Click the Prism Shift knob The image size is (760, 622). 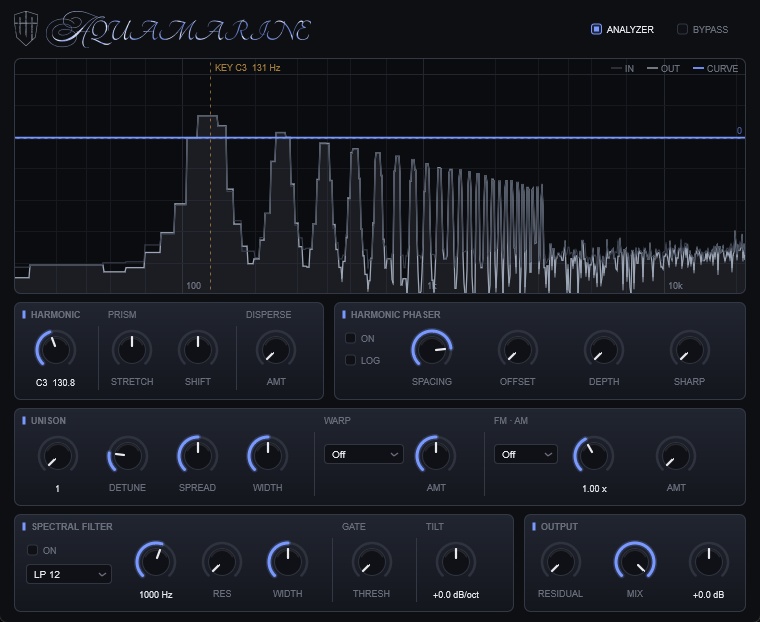[x=198, y=349]
